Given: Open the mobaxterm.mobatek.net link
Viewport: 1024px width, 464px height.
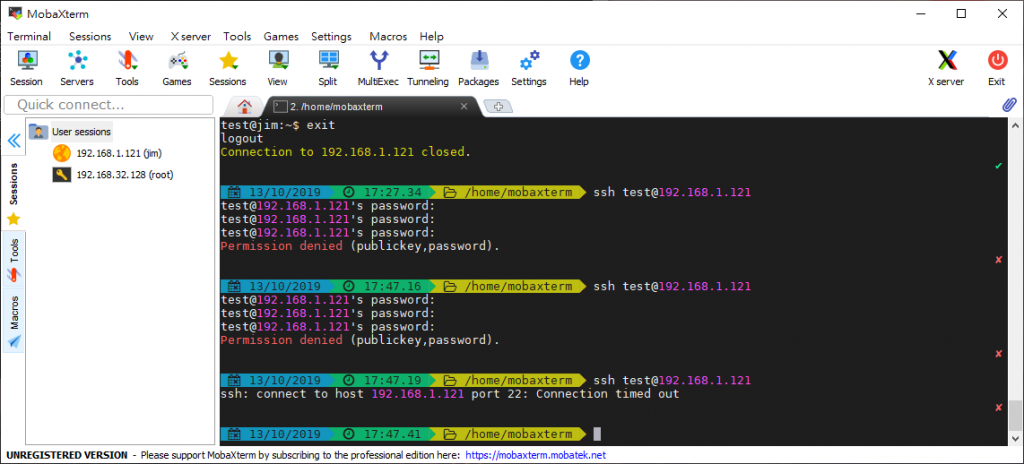Looking at the screenshot, I should coord(536,455).
